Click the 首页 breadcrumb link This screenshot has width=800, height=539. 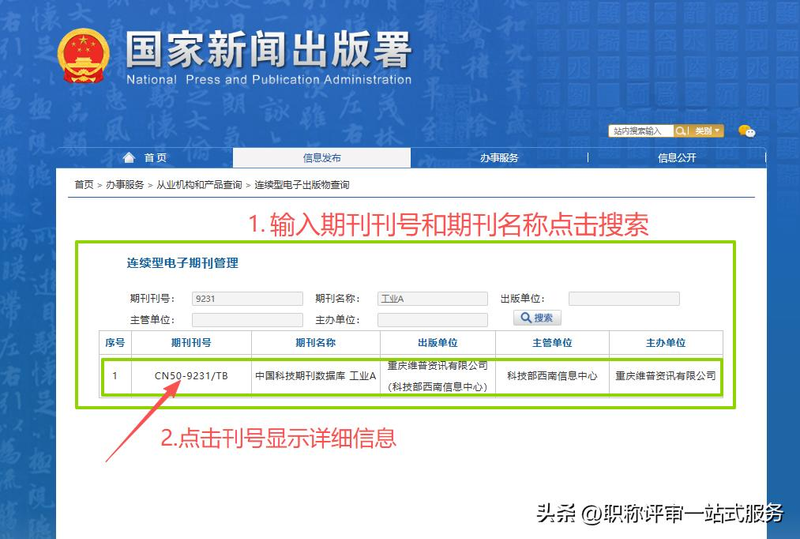[x=84, y=185]
